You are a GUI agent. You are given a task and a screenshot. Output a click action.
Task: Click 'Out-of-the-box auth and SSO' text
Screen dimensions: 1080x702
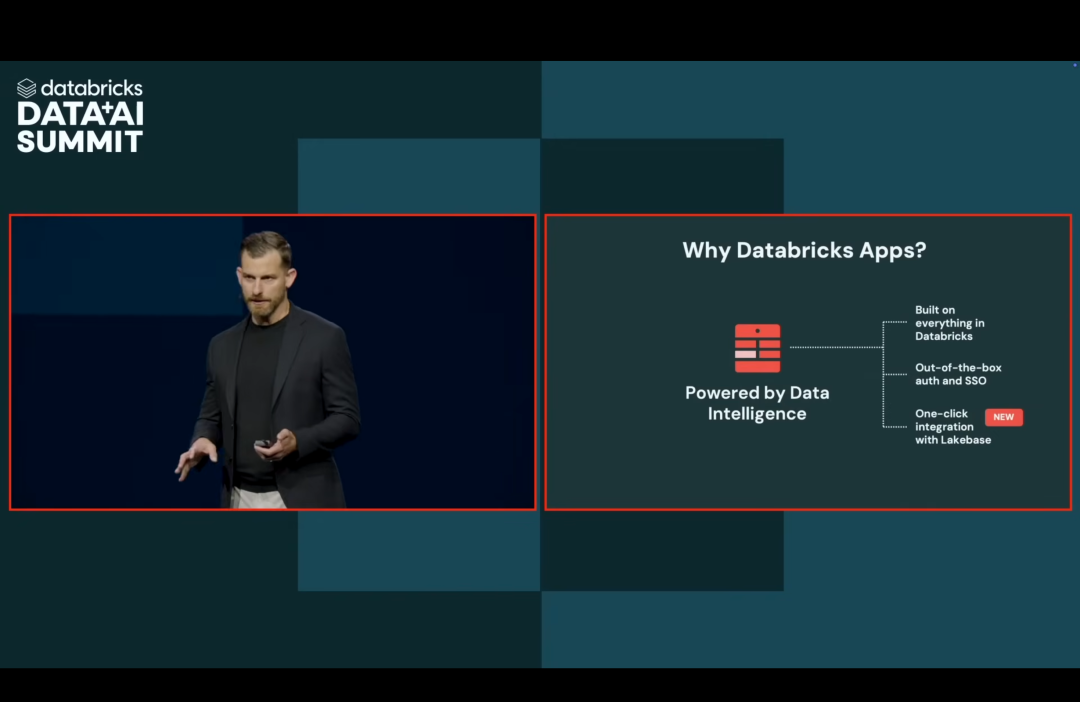pyautogui.click(x=958, y=374)
